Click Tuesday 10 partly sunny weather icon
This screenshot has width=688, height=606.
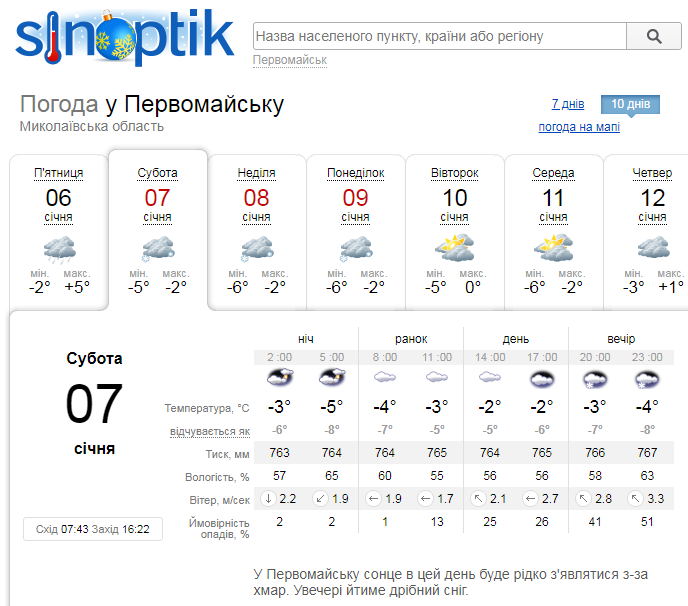point(454,247)
